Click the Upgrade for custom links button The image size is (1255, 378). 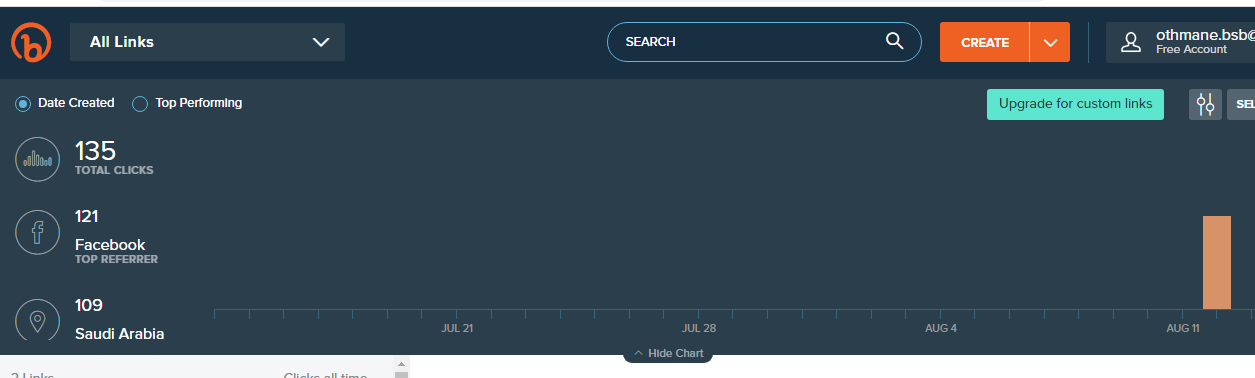coord(1075,104)
